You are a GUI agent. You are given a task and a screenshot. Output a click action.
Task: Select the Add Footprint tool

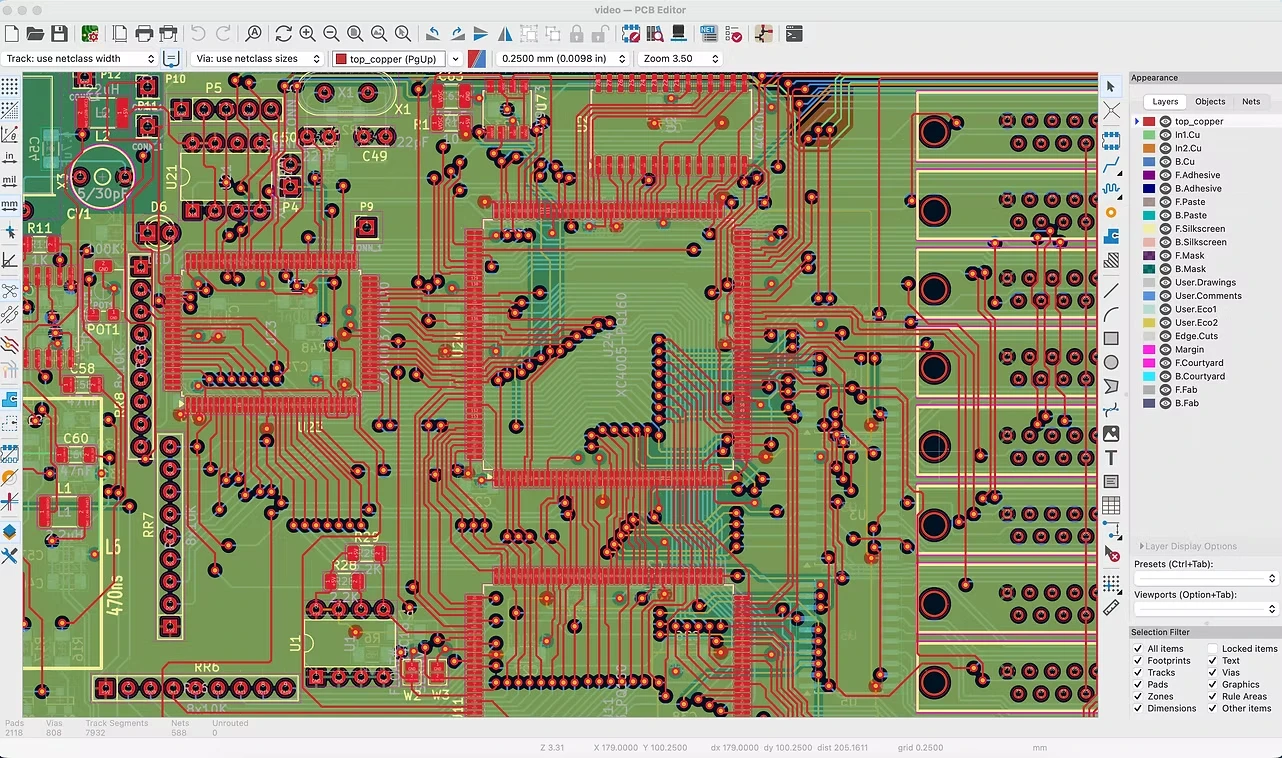(1111, 140)
